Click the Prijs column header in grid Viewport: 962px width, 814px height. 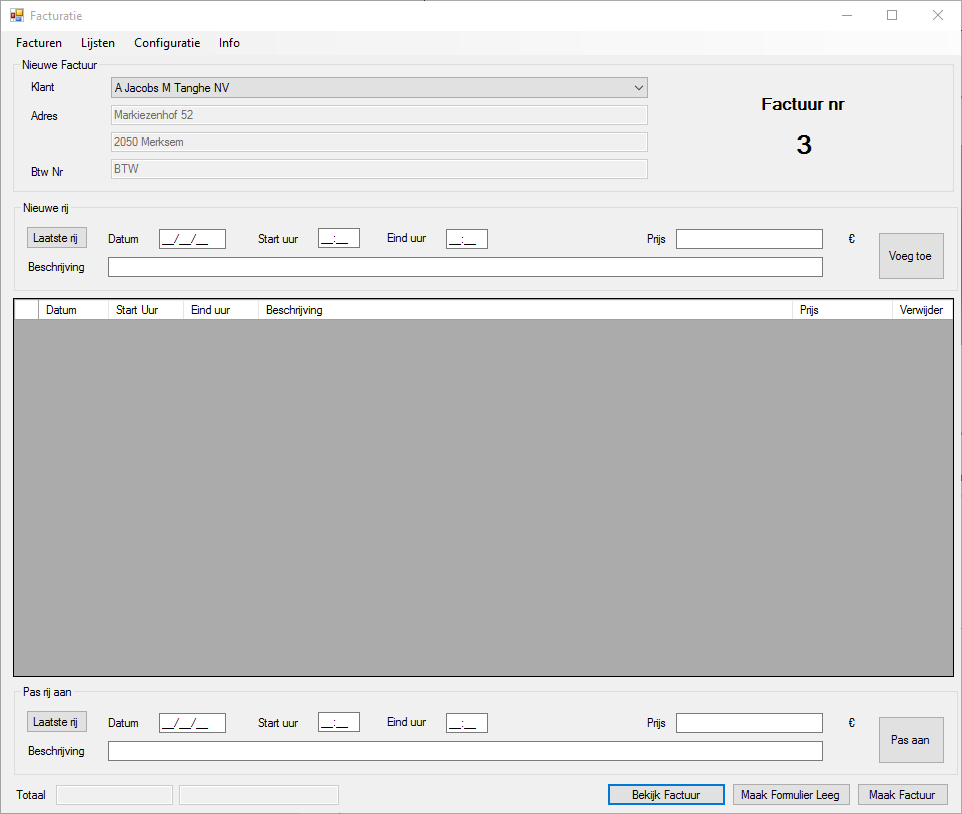click(x=841, y=310)
